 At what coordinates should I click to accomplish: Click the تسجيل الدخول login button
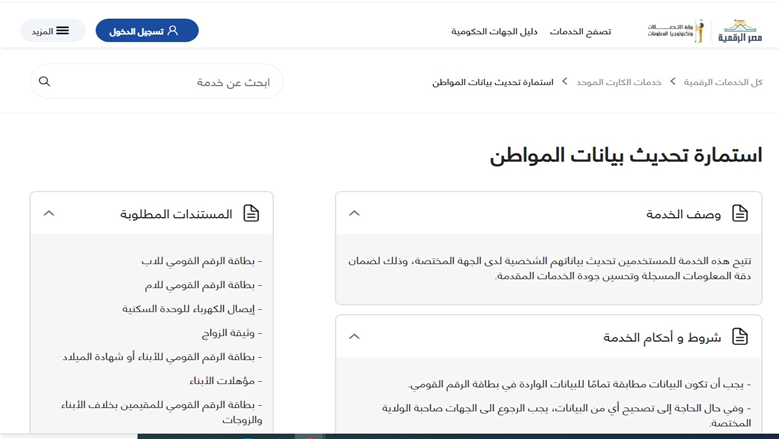tap(147, 31)
